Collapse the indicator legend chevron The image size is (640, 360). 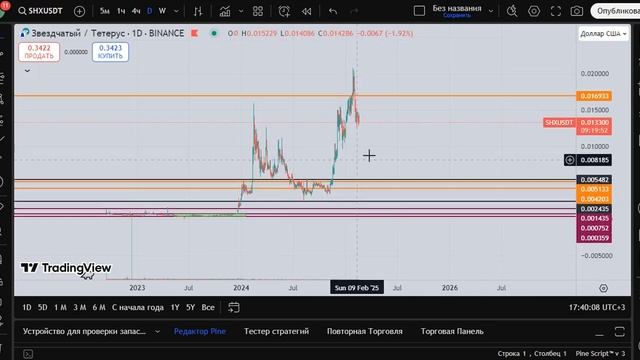27,71
